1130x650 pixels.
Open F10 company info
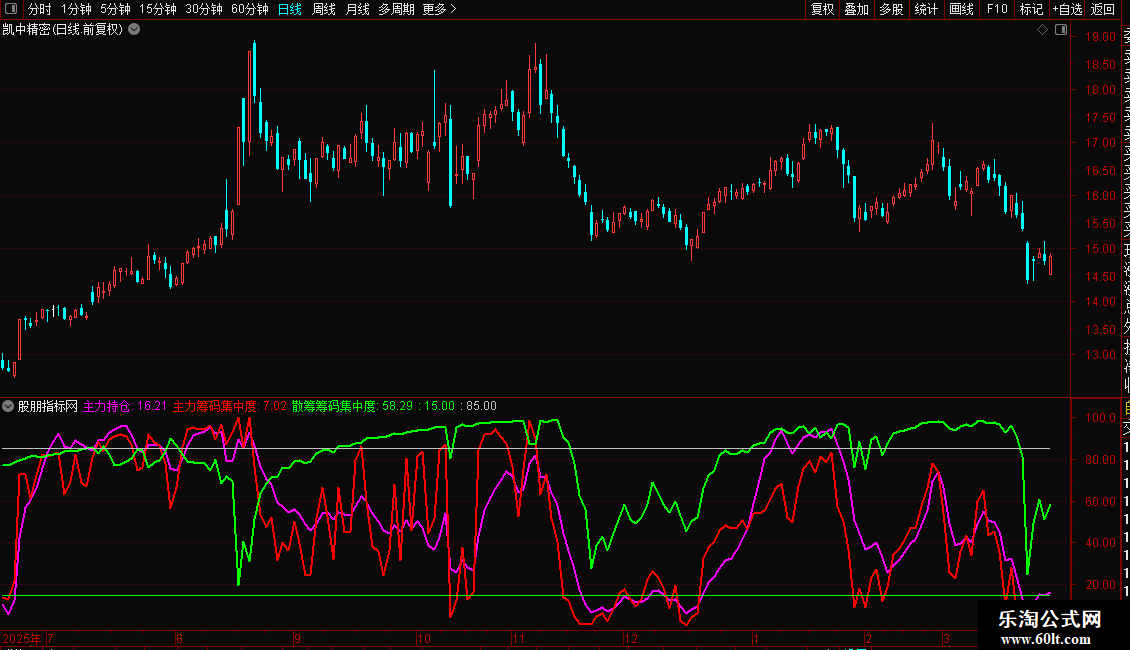click(997, 9)
